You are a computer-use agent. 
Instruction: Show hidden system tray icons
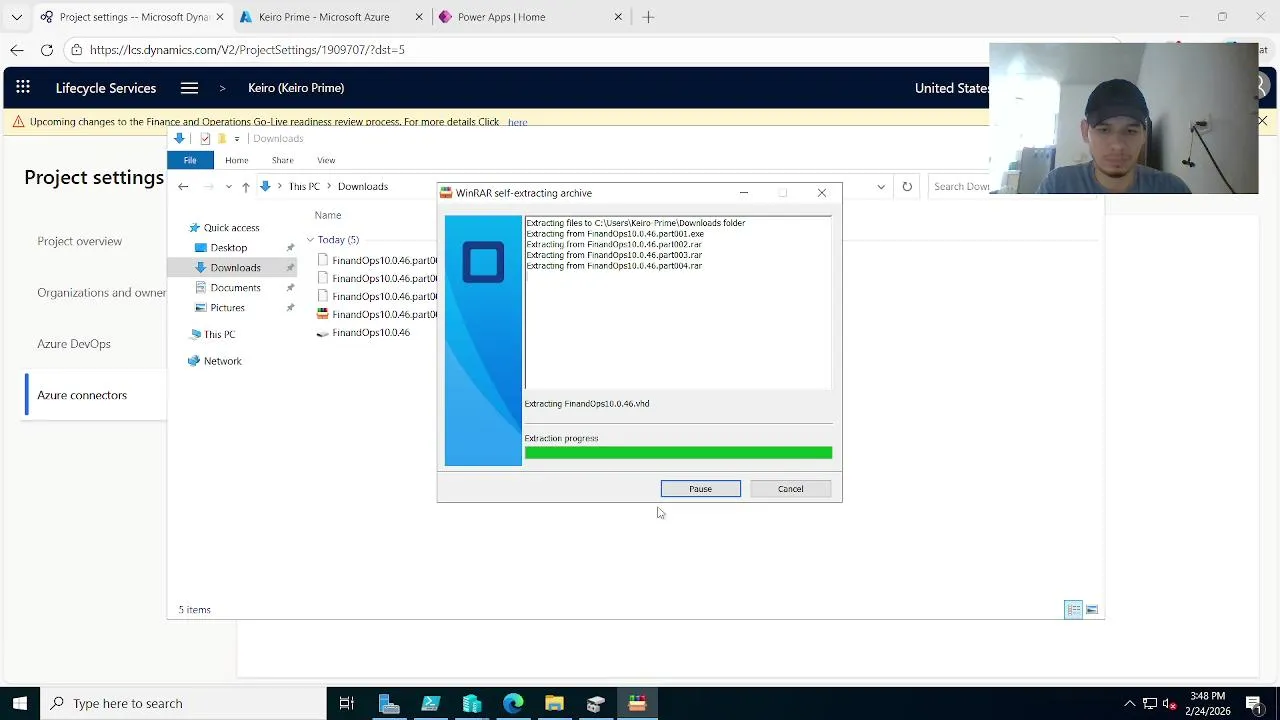click(1130, 703)
